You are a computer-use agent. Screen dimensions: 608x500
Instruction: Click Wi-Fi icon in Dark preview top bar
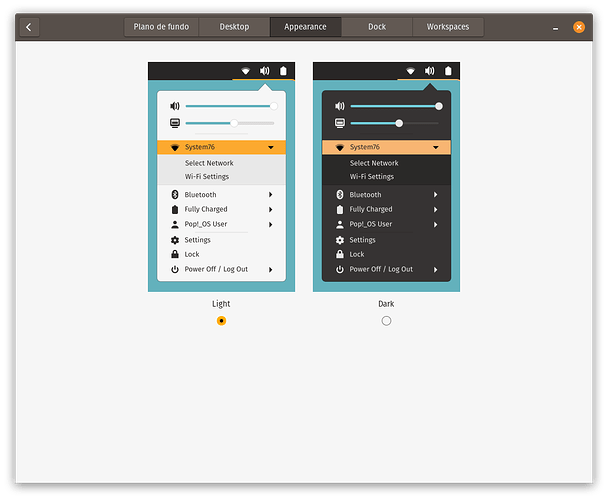point(410,71)
